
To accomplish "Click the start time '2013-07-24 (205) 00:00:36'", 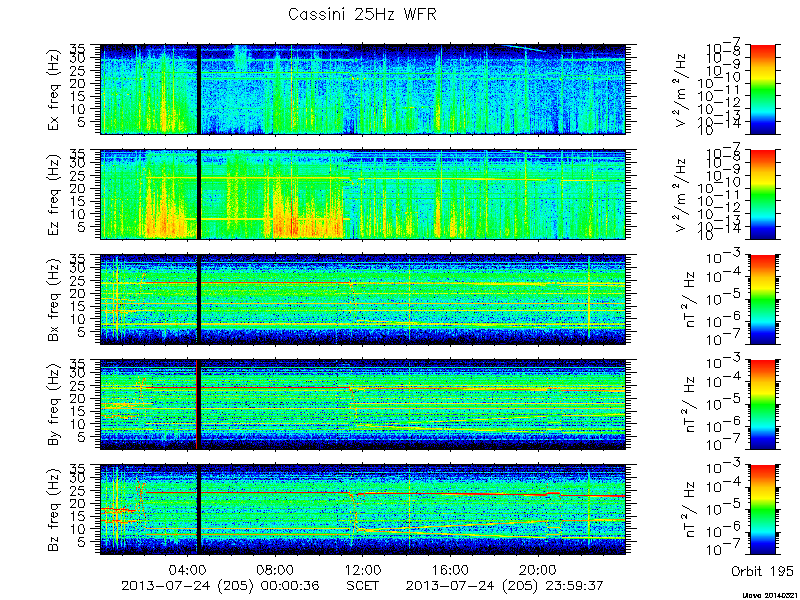I will point(220,585).
